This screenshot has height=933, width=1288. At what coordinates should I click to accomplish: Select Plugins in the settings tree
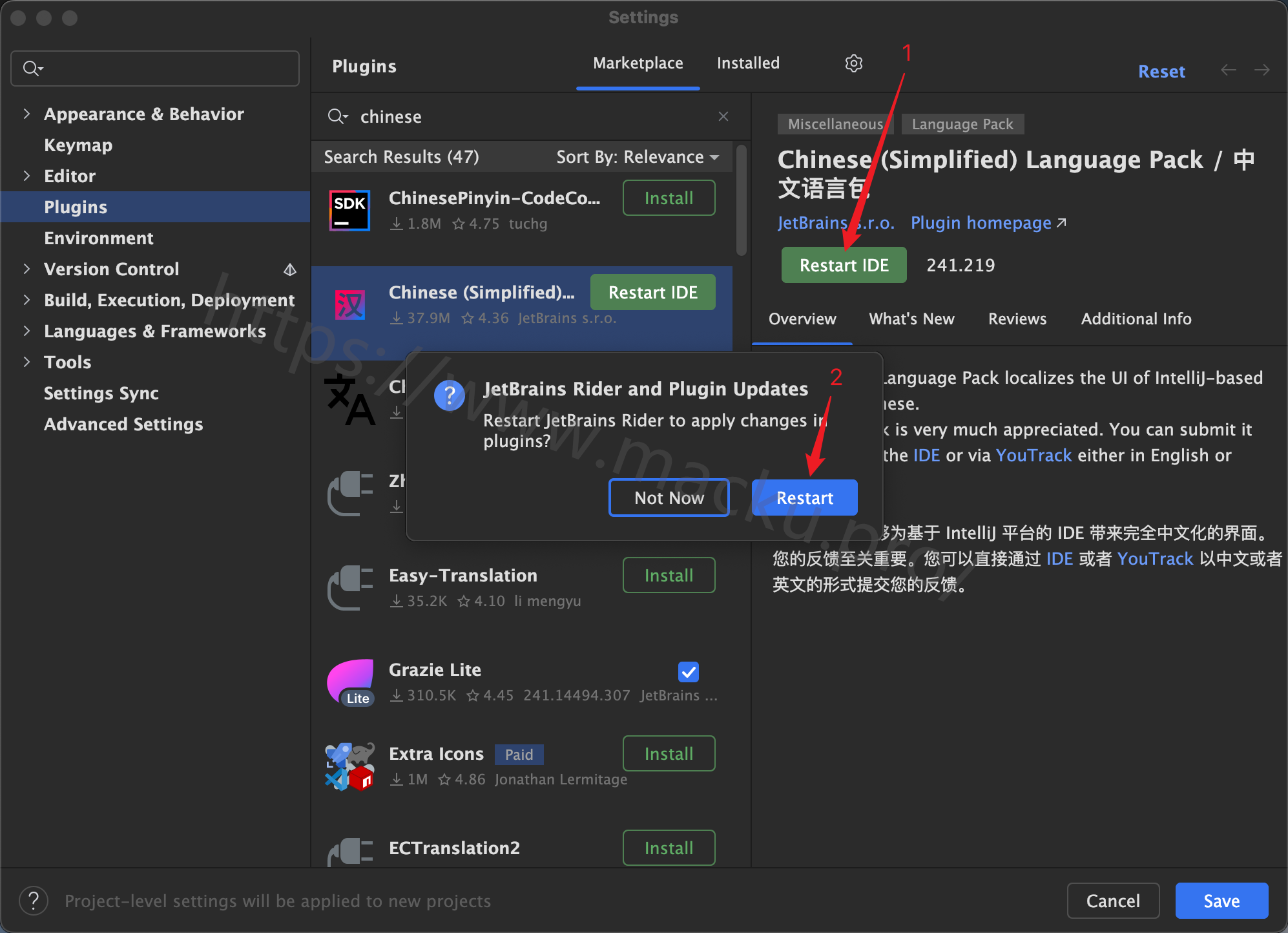tap(155, 207)
